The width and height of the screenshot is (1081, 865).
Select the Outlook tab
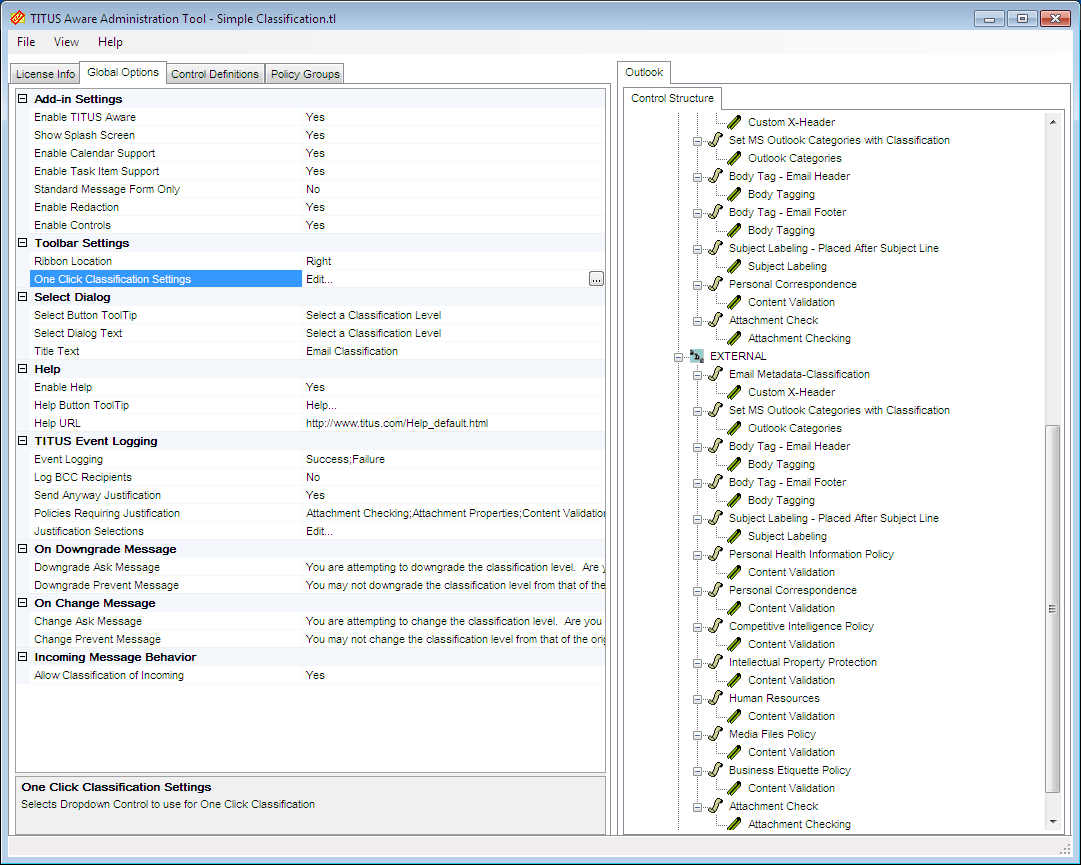(x=644, y=72)
